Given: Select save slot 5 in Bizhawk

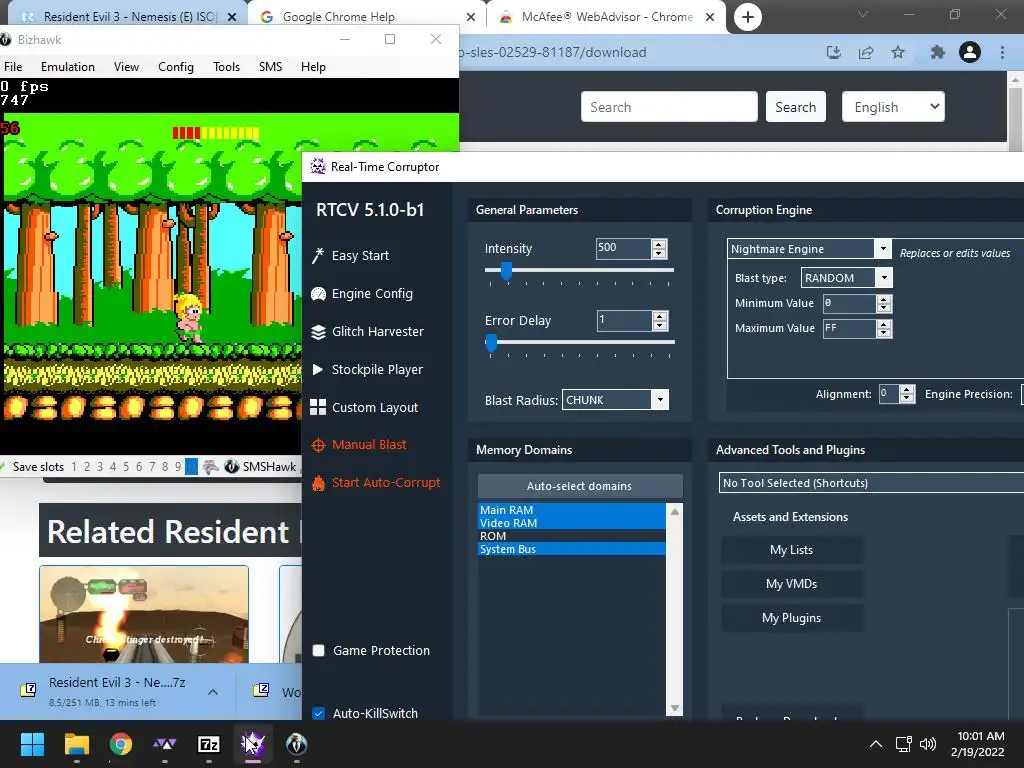Looking at the screenshot, I should (126, 467).
